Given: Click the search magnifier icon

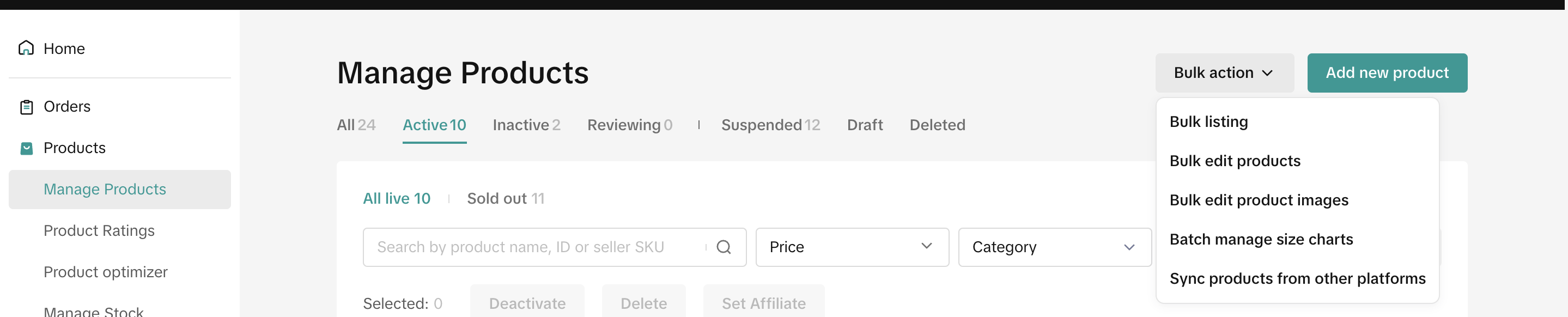Looking at the screenshot, I should coord(723,247).
